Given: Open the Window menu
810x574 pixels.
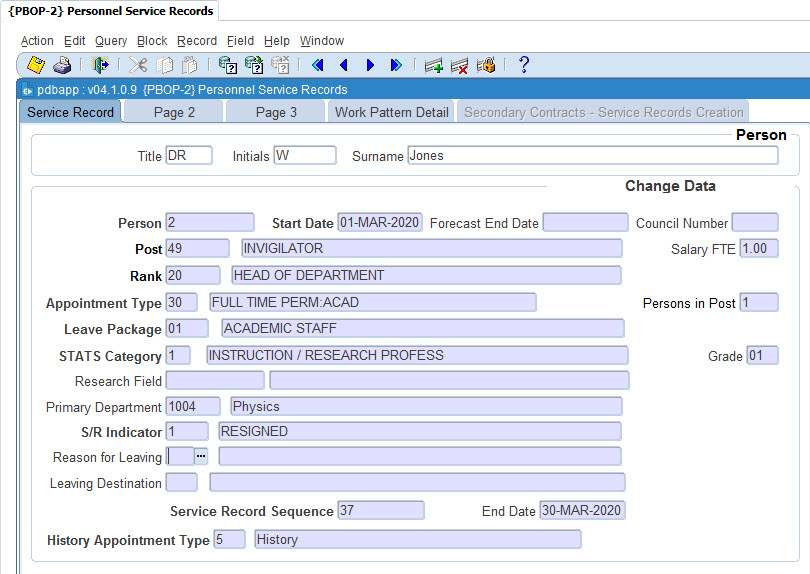Looking at the screenshot, I should click(321, 41).
